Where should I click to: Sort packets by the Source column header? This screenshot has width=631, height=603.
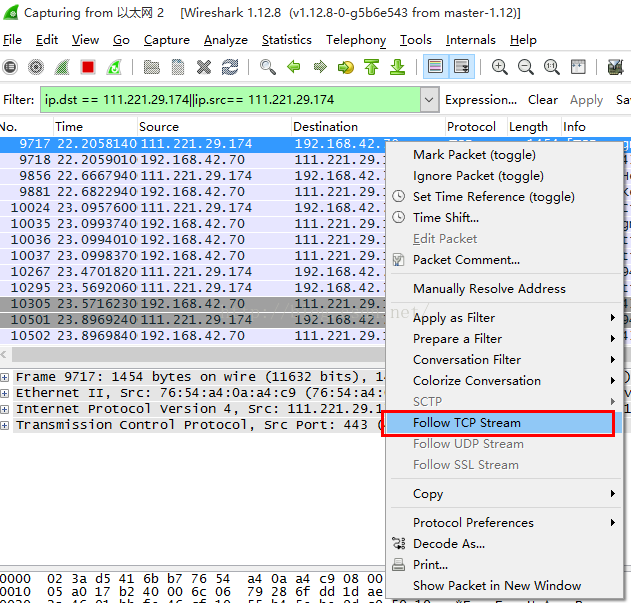pyautogui.click(x=214, y=127)
